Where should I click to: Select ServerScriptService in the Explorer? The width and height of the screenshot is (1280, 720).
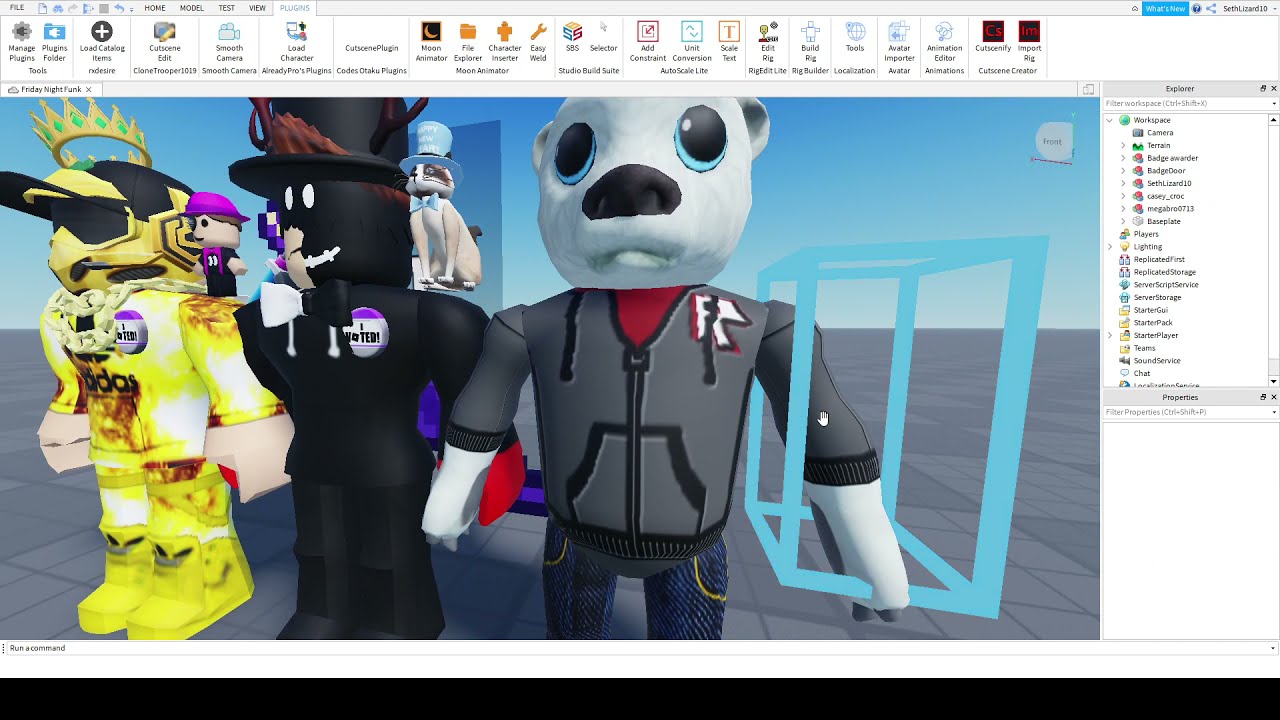pyautogui.click(x=1166, y=285)
